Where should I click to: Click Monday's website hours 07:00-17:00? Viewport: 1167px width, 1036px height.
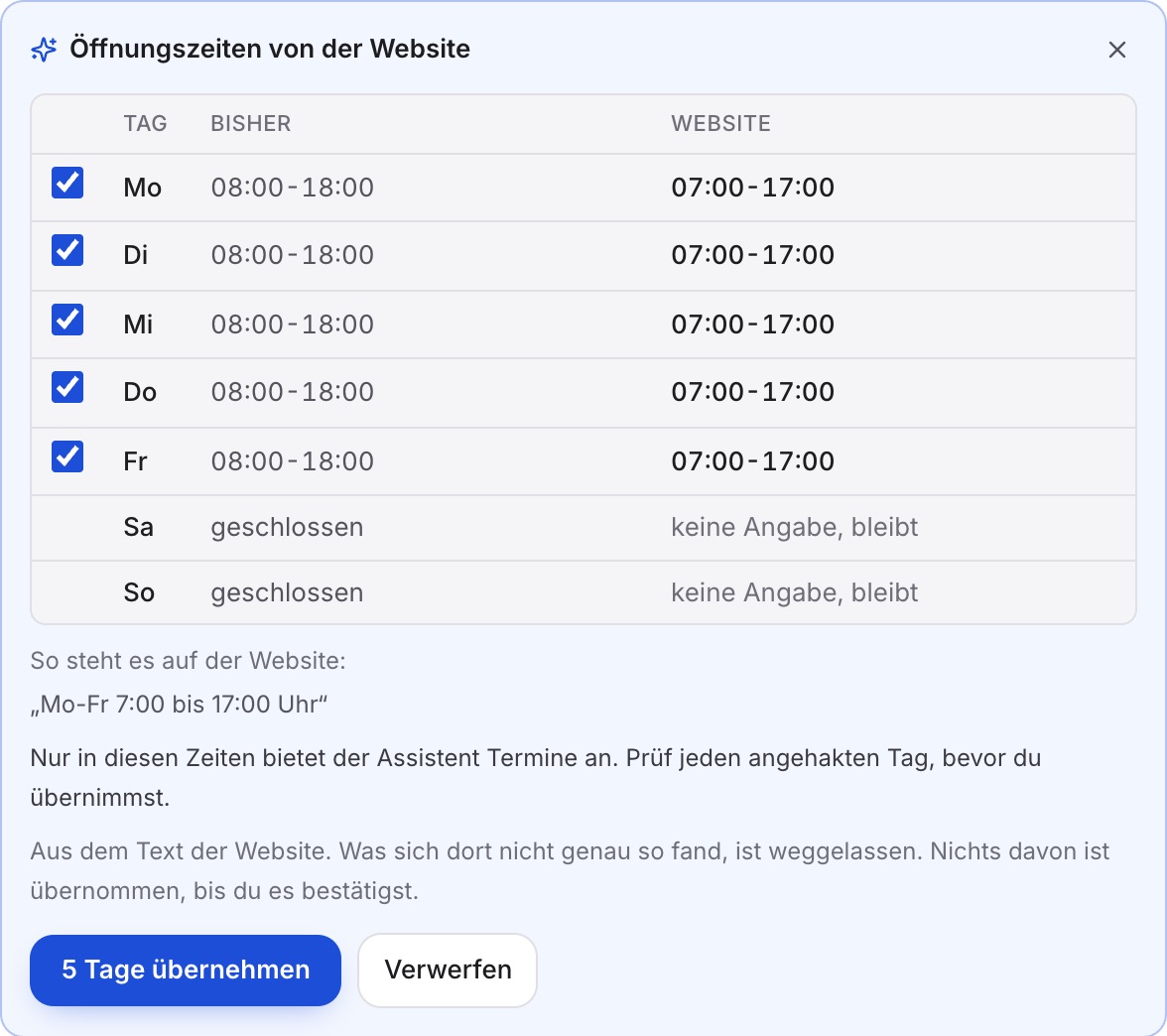[752, 188]
